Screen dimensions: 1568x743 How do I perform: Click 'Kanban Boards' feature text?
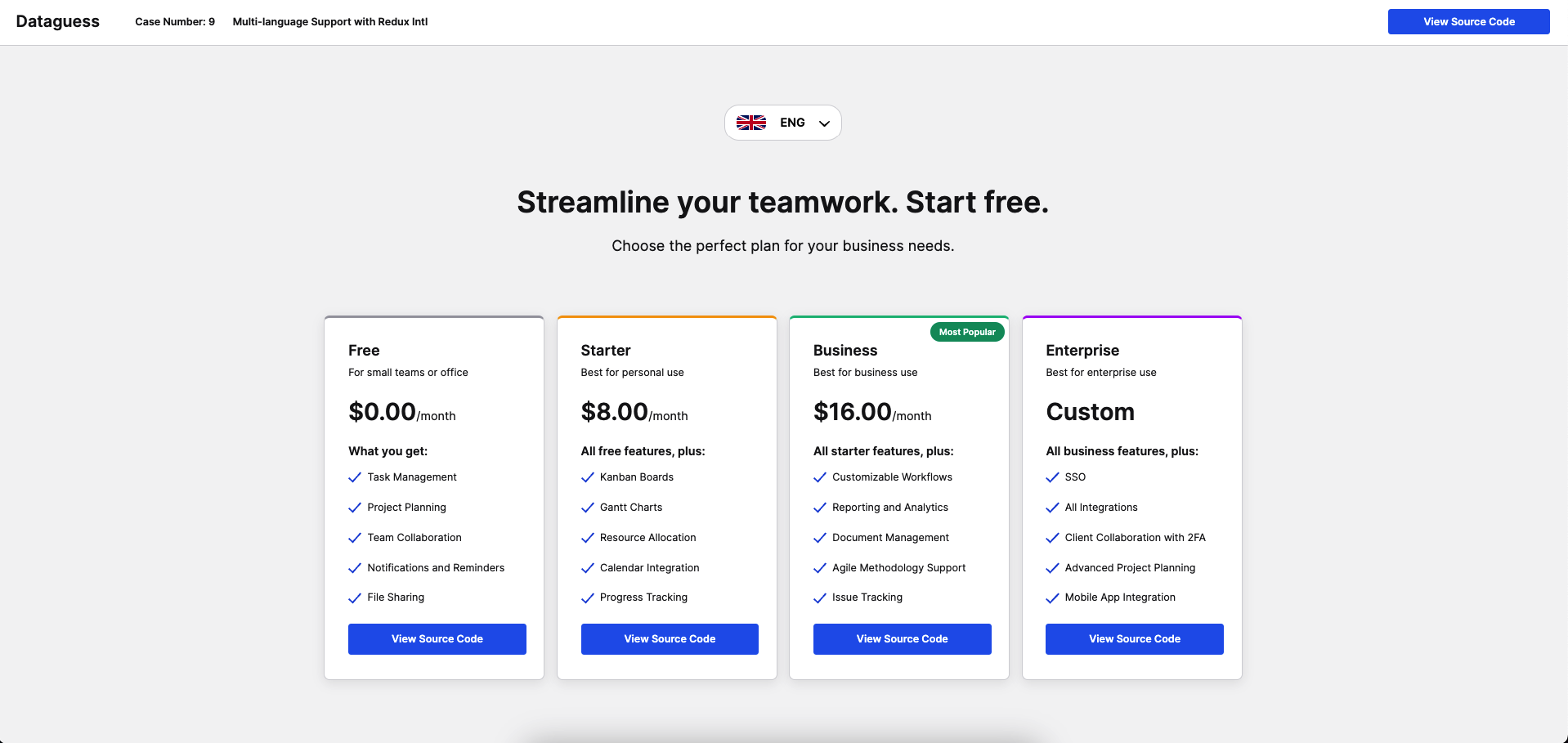click(x=637, y=477)
